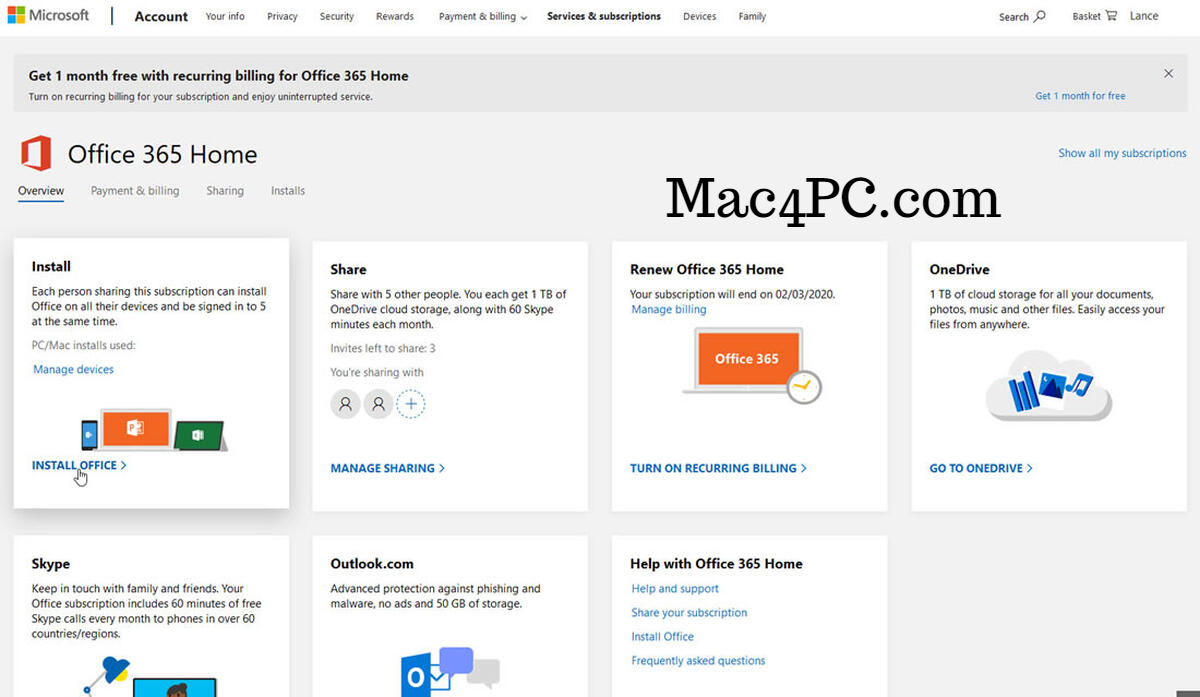Click the Install Office link under Help
Screen dimensions: 1200x697
pos(662,637)
